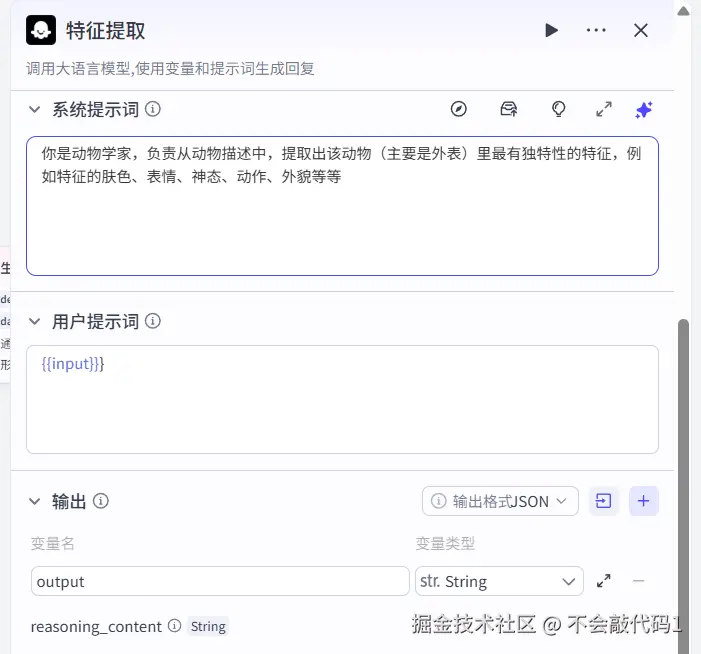Click into the user prompt {{input}} field
This screenshot has width=701, height=654.
(342, 399)
